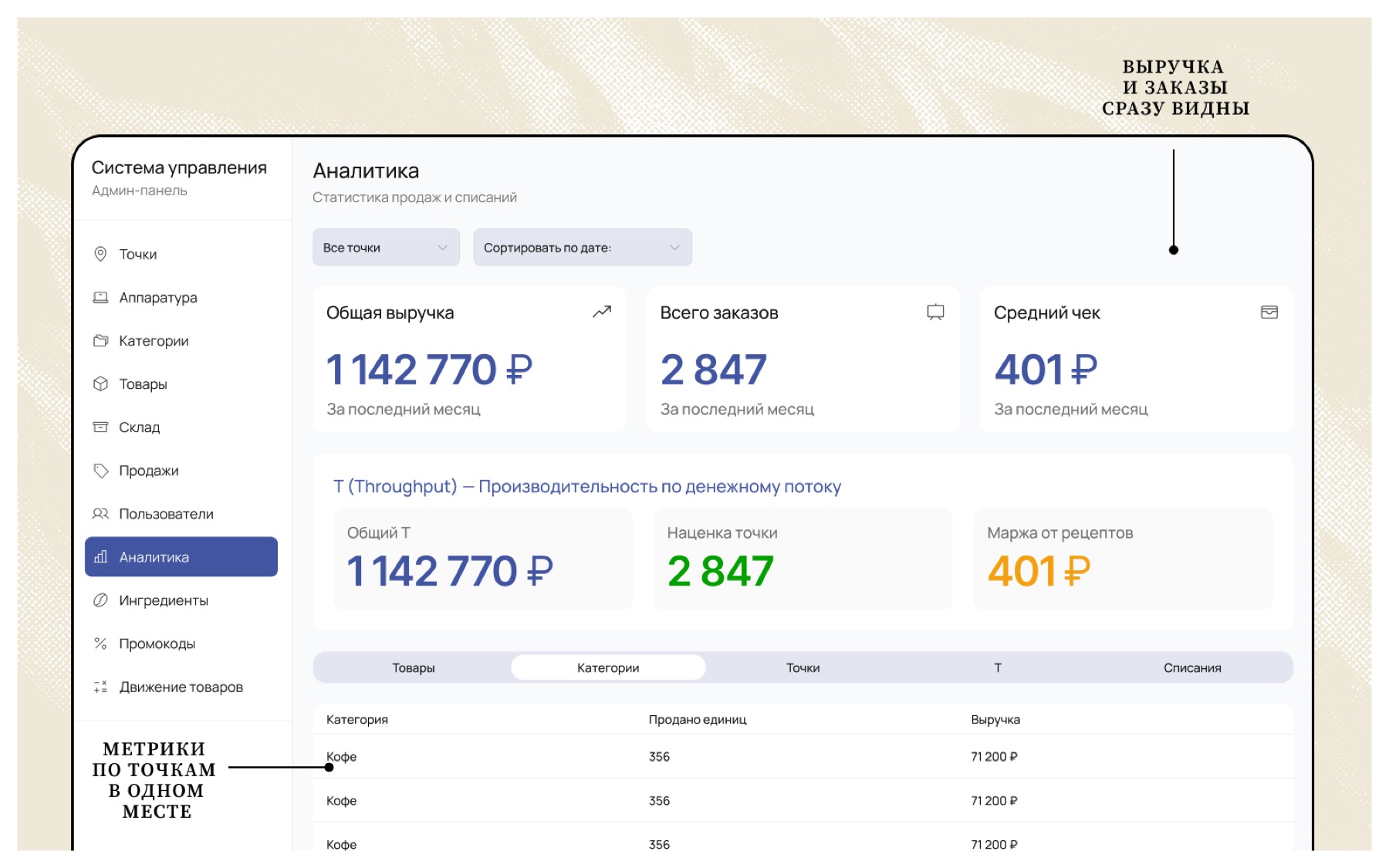Click the leaf icon beside Ингредиенты

click(100, 599)
